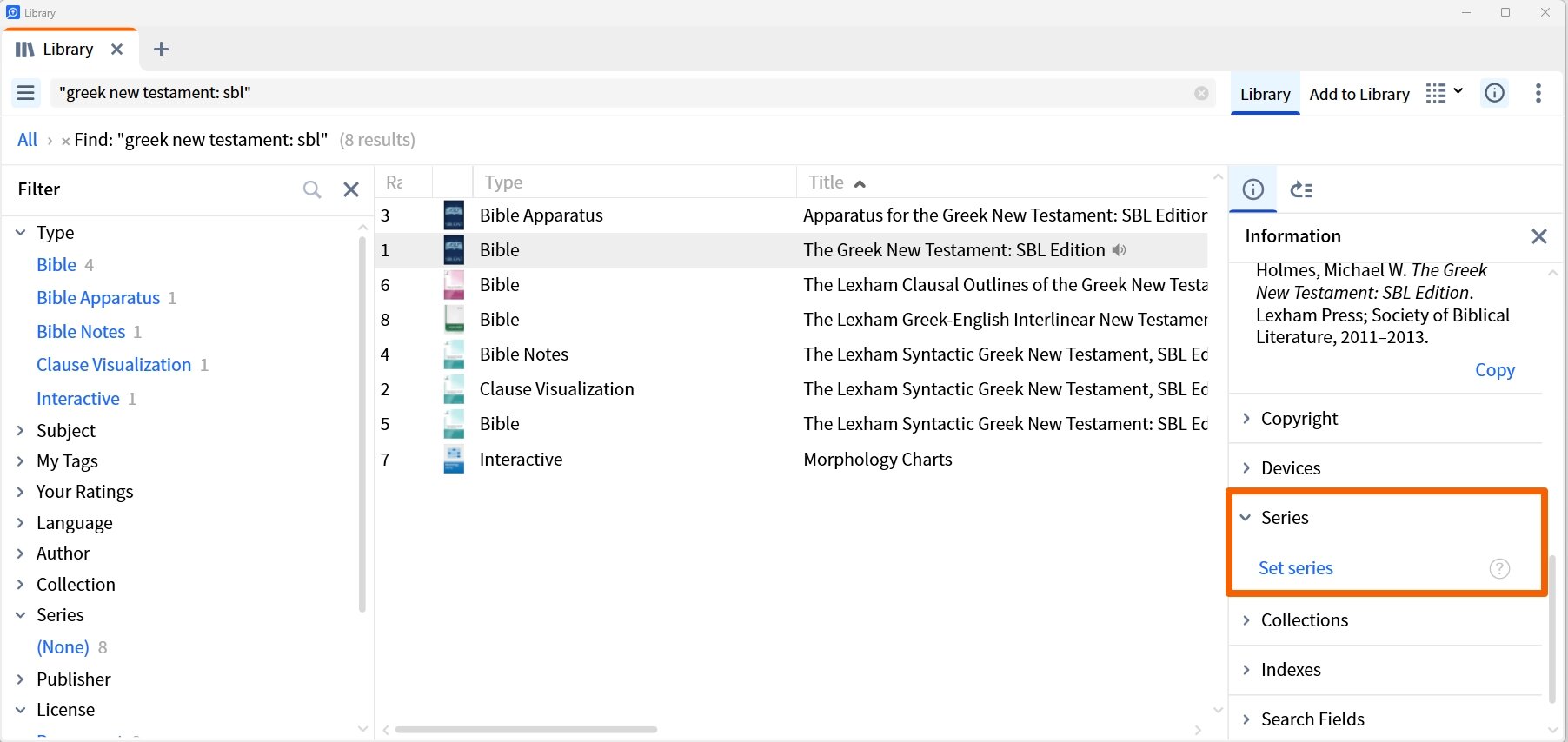Filter by Interactive type
The width and height of the screenshot is (1568, 742).
coord(78,399)
